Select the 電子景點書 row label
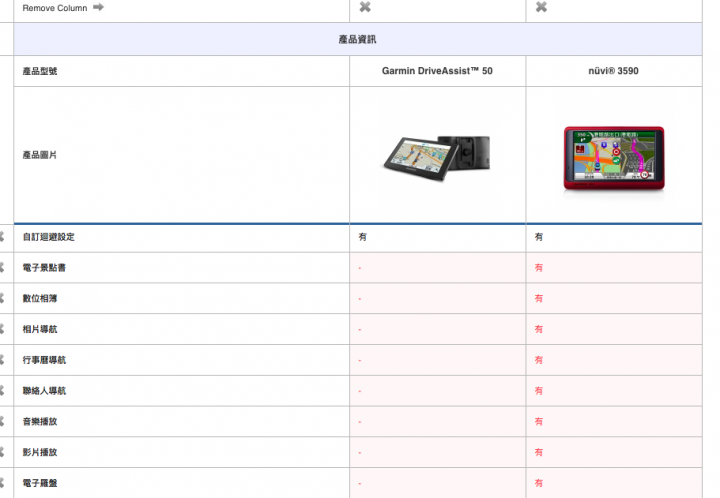The height and width of the screenshot is (498, 720). [x=44, y=268]
